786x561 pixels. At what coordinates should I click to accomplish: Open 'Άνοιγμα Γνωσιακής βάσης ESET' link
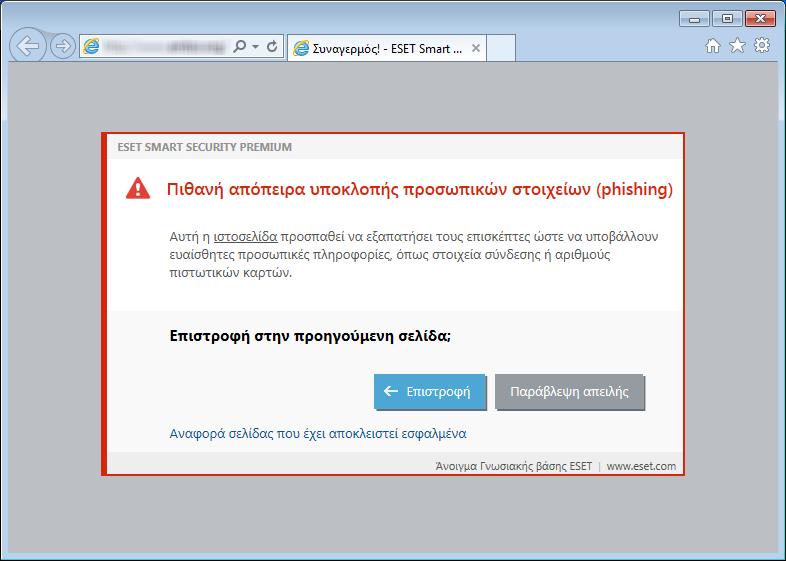(x=514, y=466)
